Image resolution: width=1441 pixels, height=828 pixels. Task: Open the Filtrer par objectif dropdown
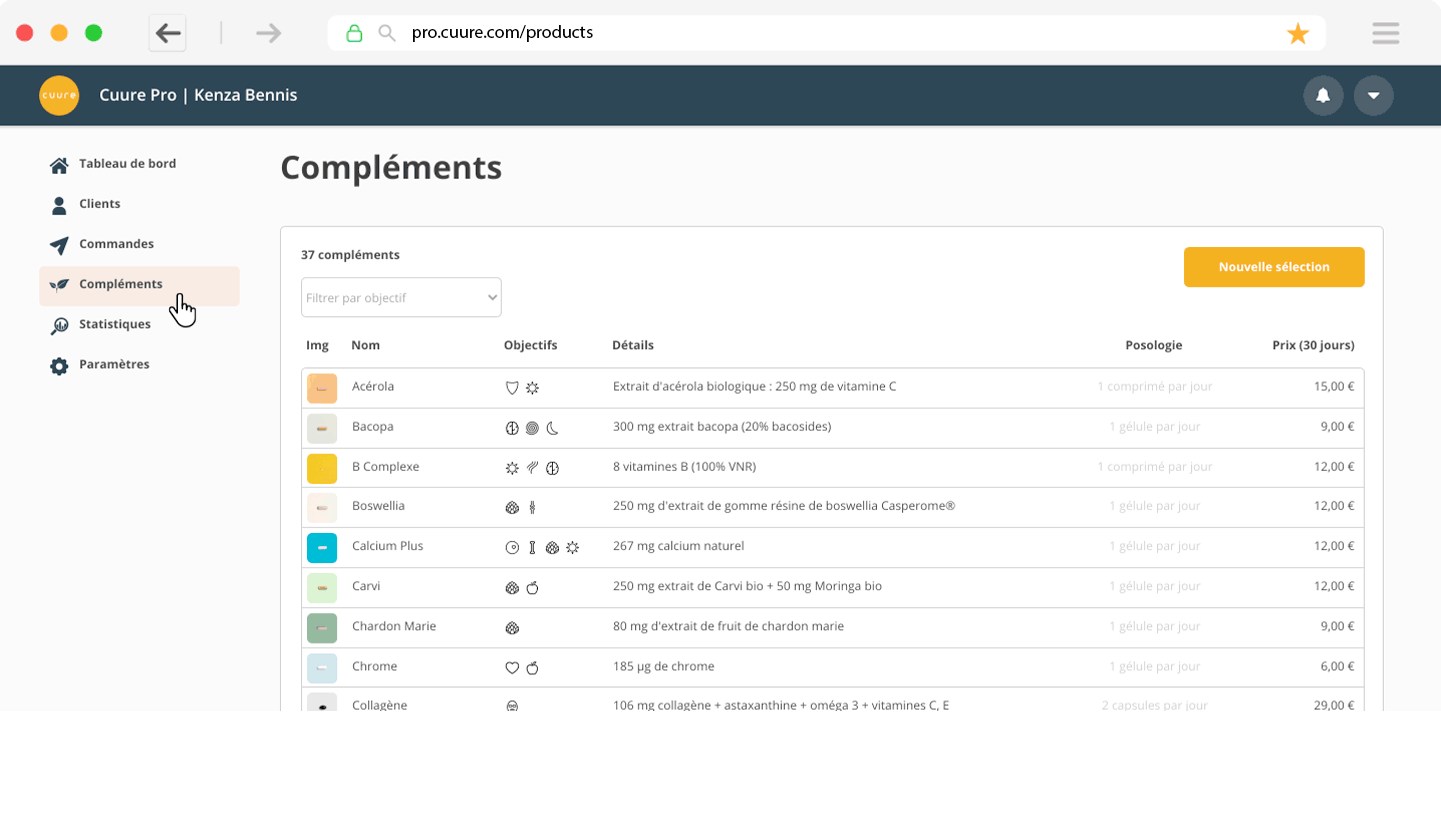[x=401, y=297]
